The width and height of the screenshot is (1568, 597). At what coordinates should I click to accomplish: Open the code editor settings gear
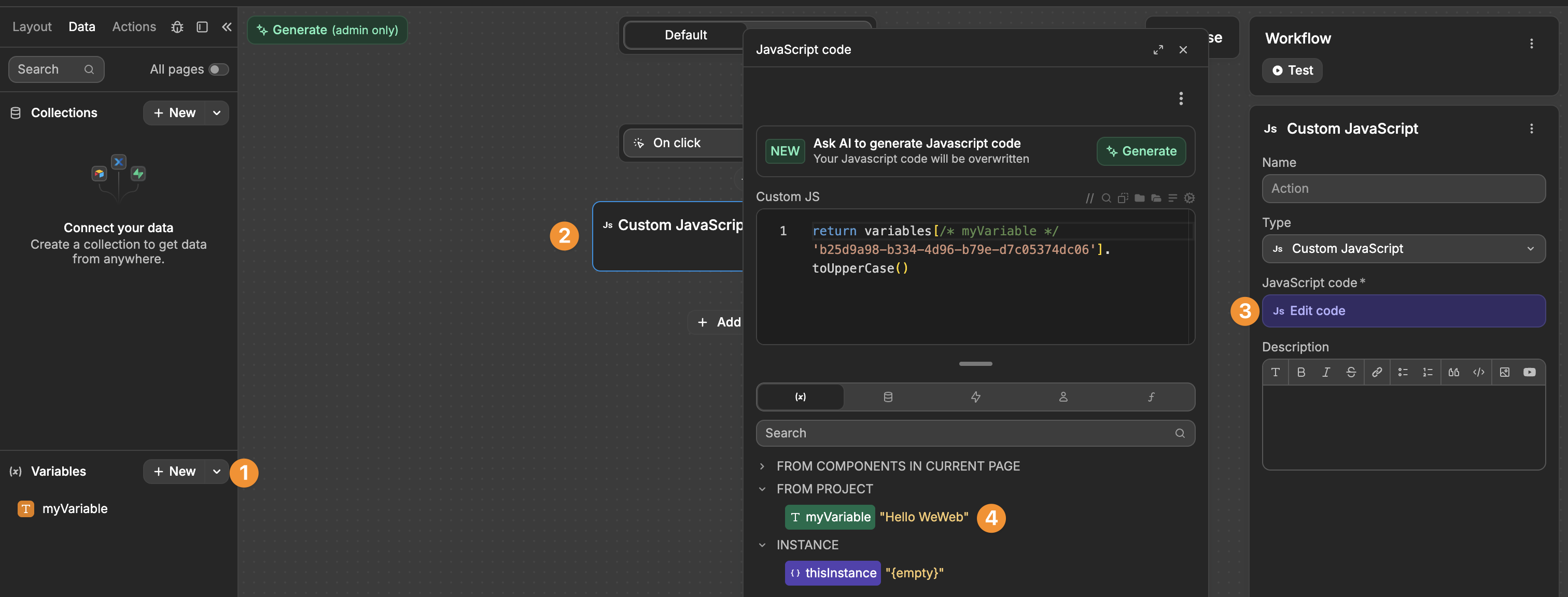(x=1189, y=198)
